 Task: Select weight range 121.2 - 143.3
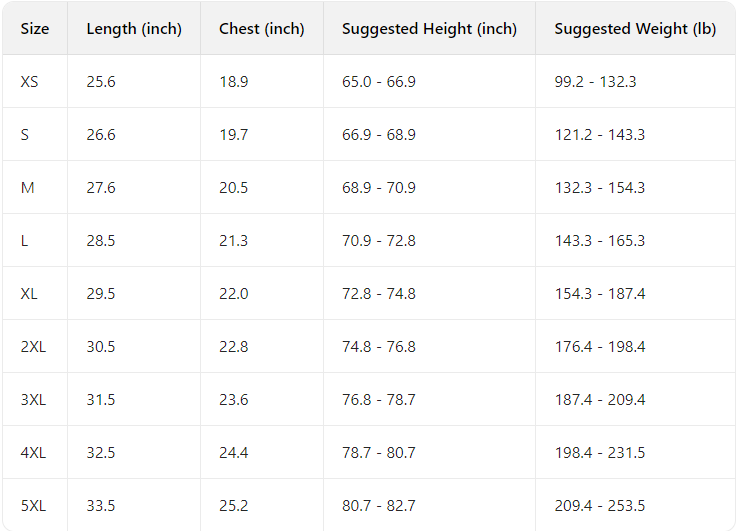tap(600, 135)
